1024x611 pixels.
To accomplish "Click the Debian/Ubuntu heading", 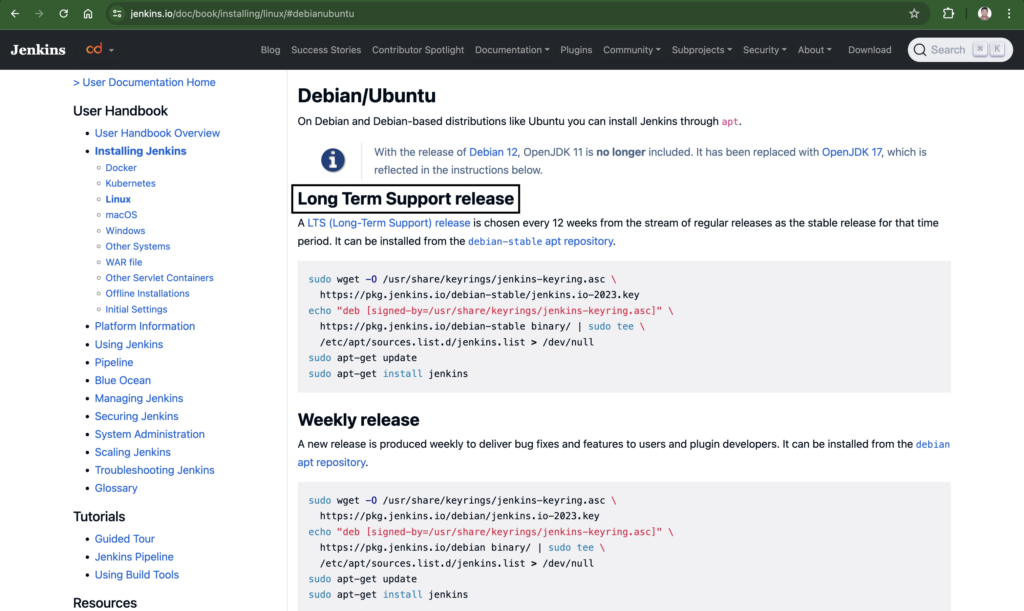I will 366,95.
